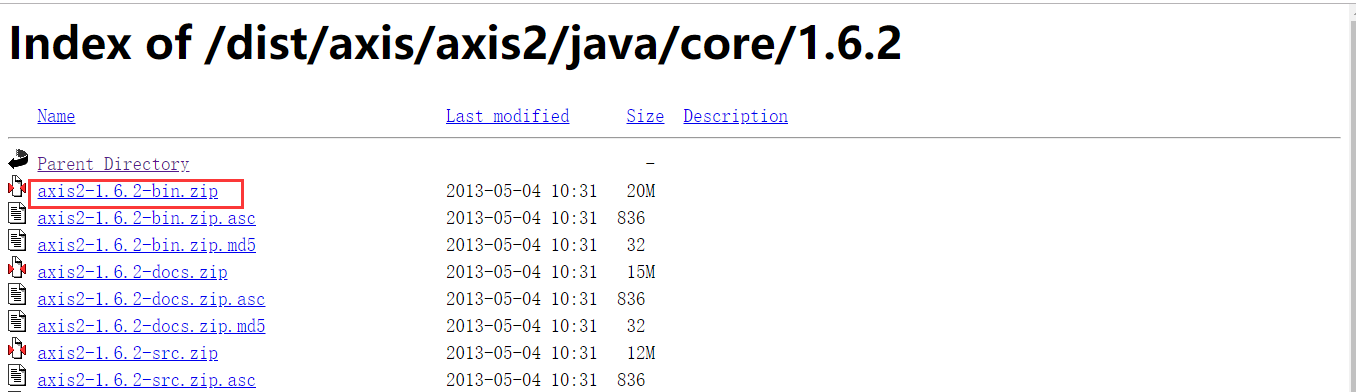Download axis2-1.6.2-bin.zip
Viewport: 1356px width, 392px height.
(127, 191)
